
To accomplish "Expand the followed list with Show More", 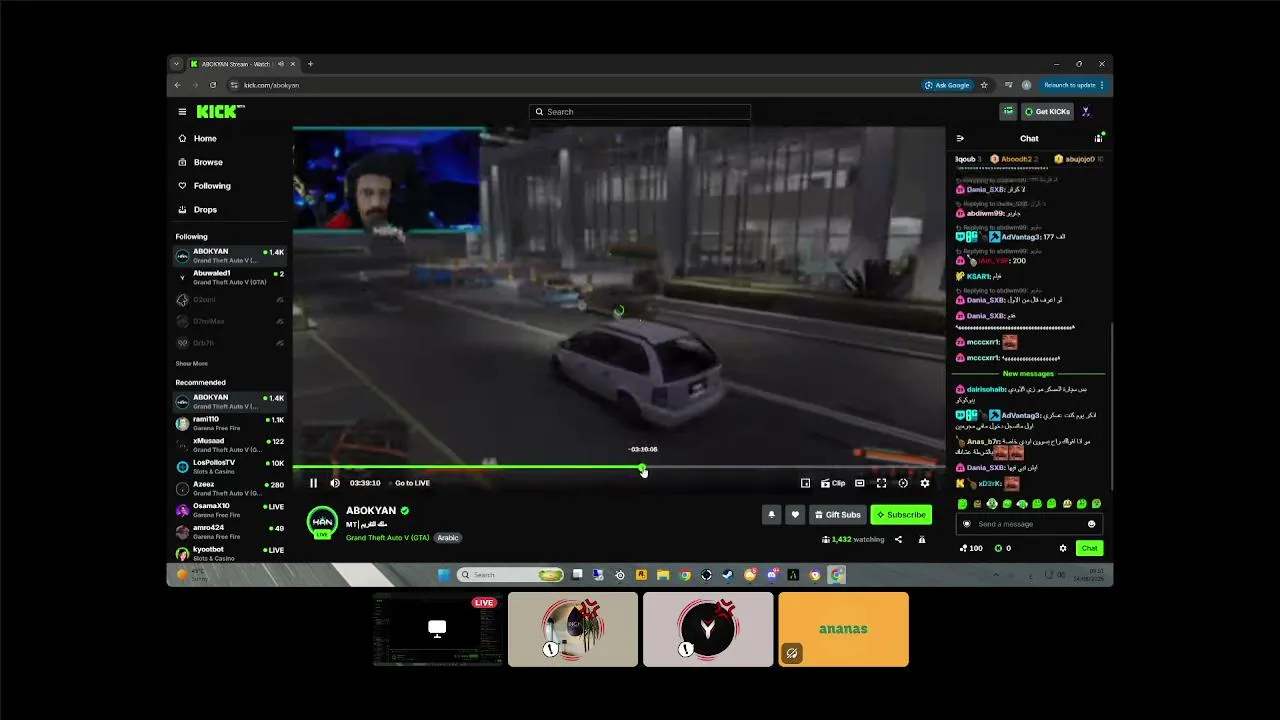I will coord(192,364).
